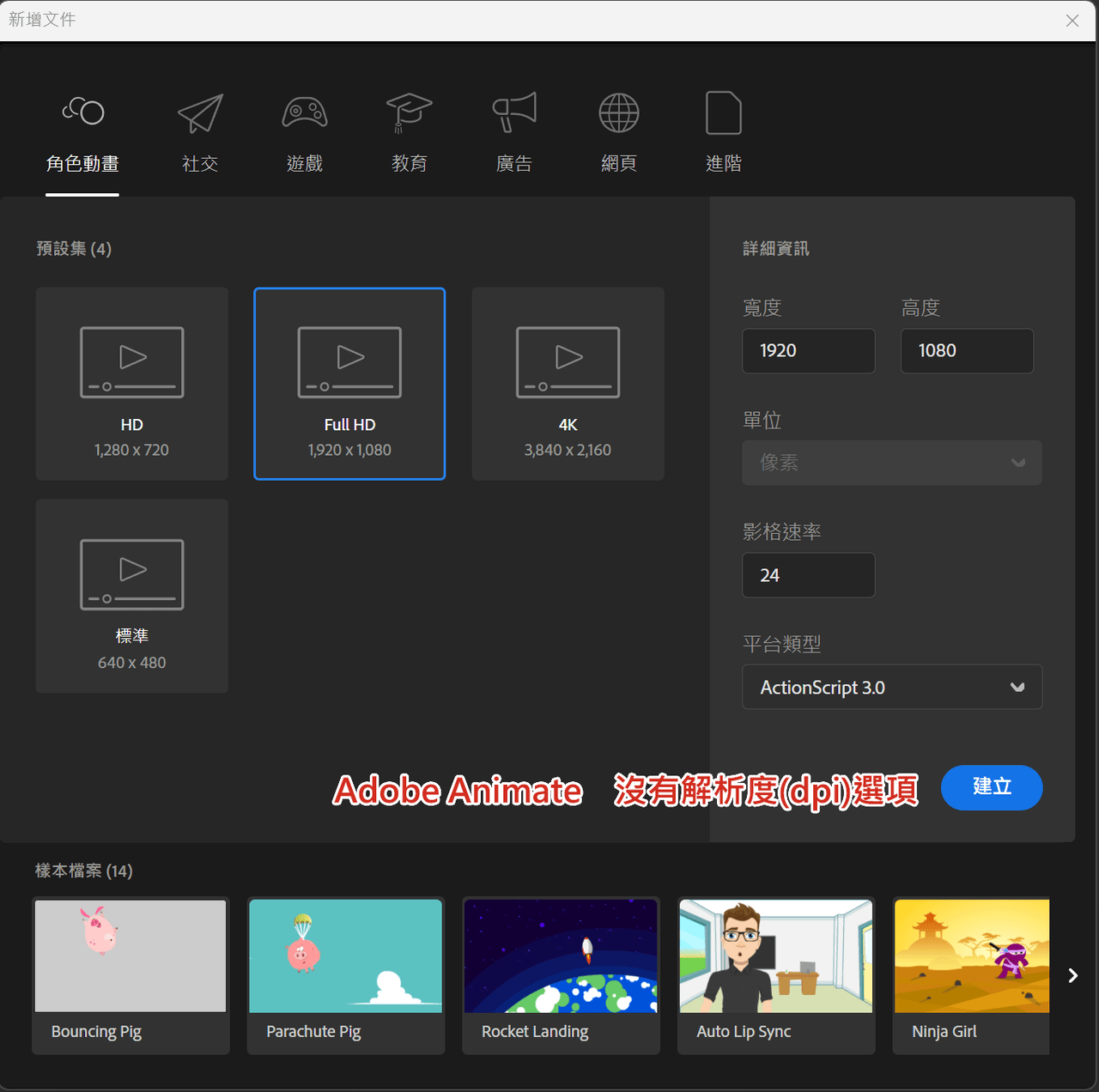This screenshot has width=1099, height=1092.
Task: Open the 平台類型 ActionScript 3.0 dropdown
Action: click(892, 687)
